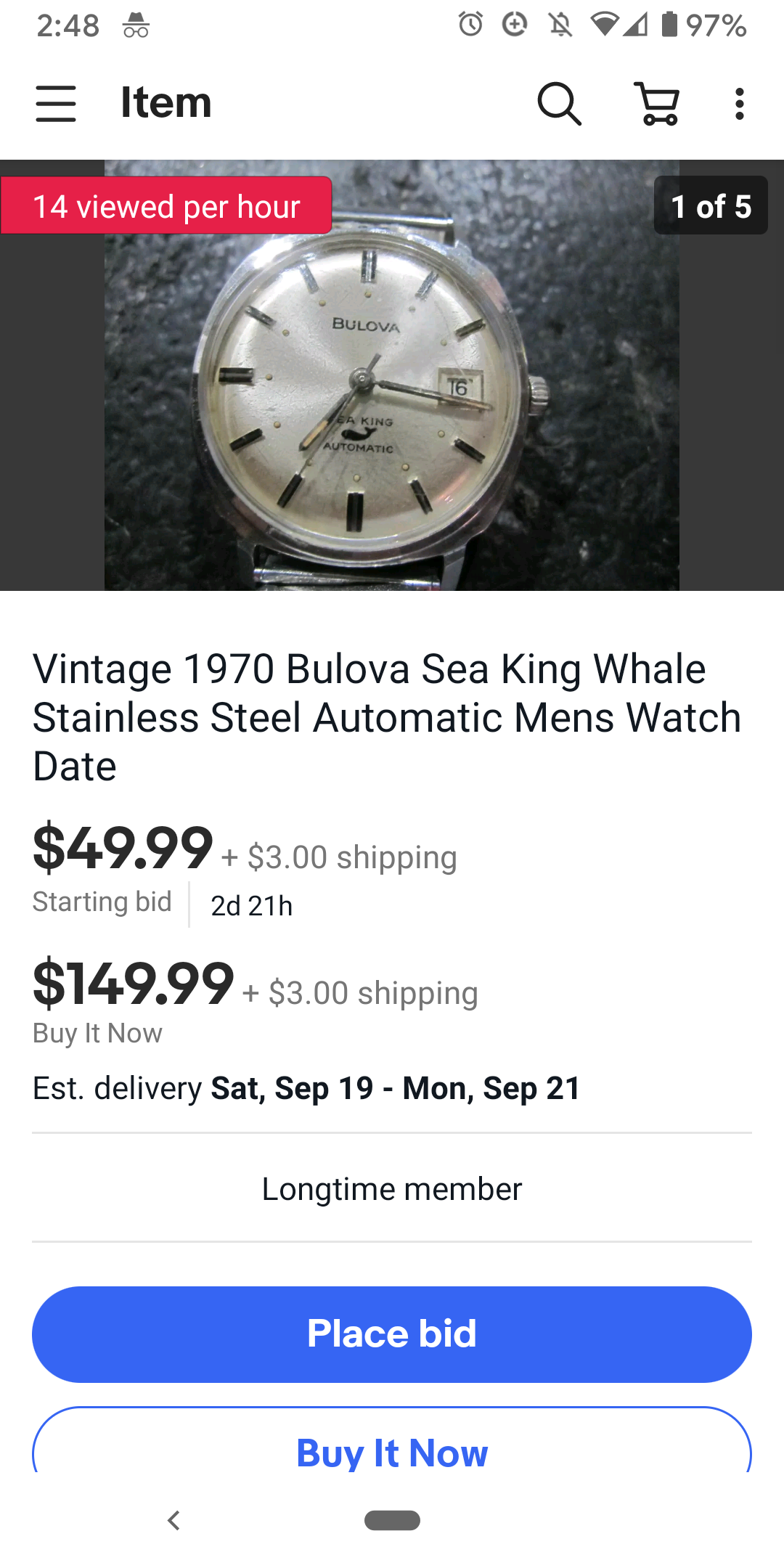Tap the $49.99 starting bid price
This screenshot has width=784, height=1568.
click(x=123, y=848)
